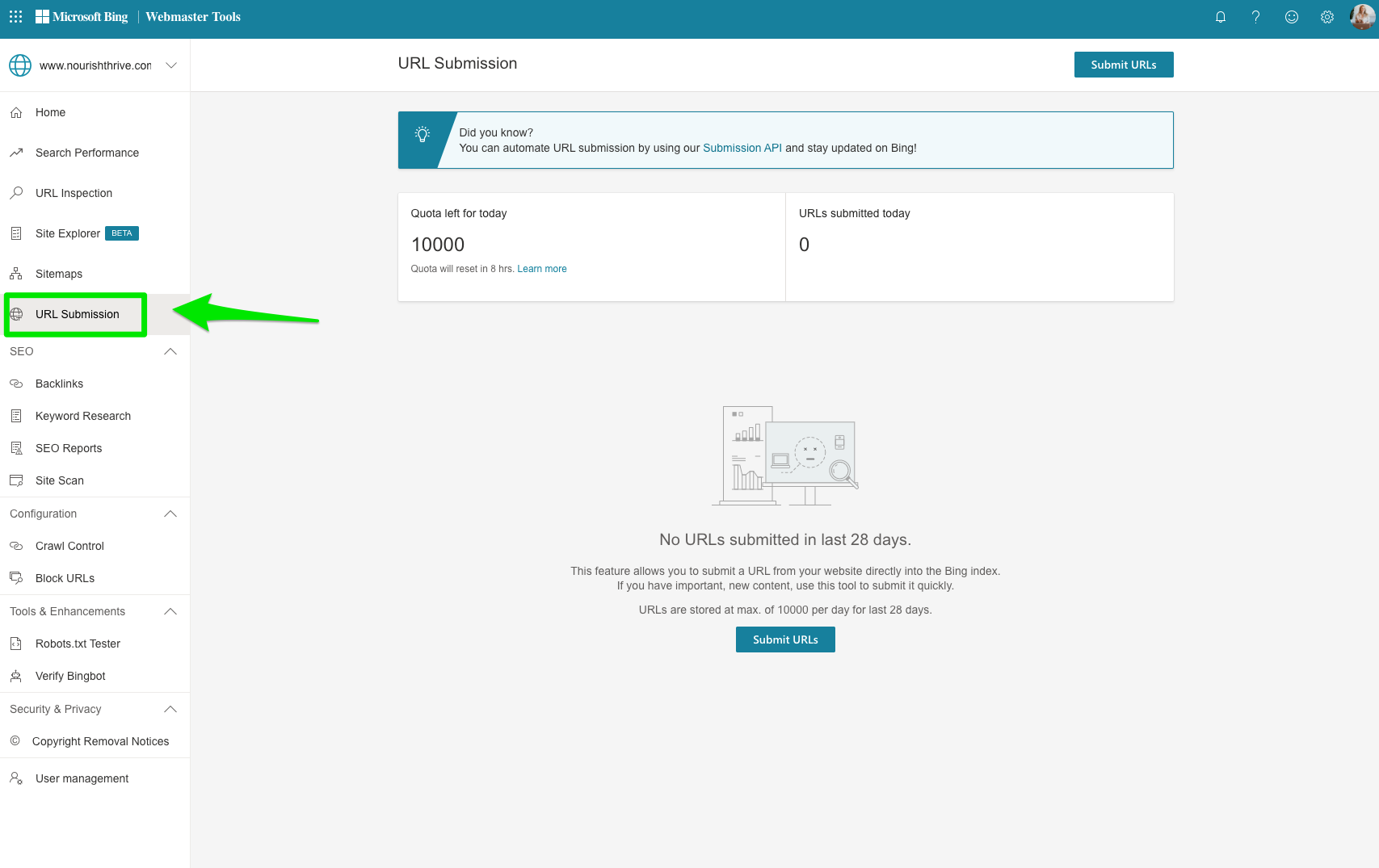Click the Submit URLs button
This screenshot has width=1379, height=868.
[x=1124, y=65]
